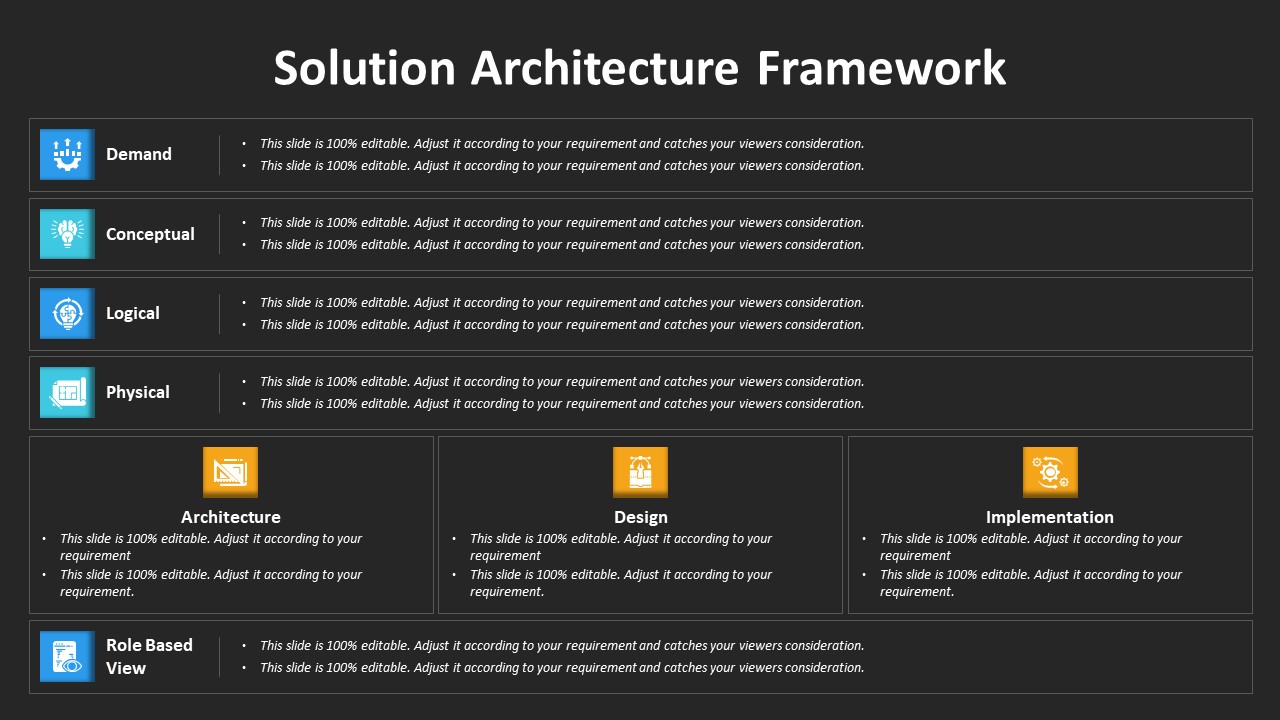Select the Architecture heading under orange icon
The height and width of the screenshot is (720, 1280).
[231, 517]
